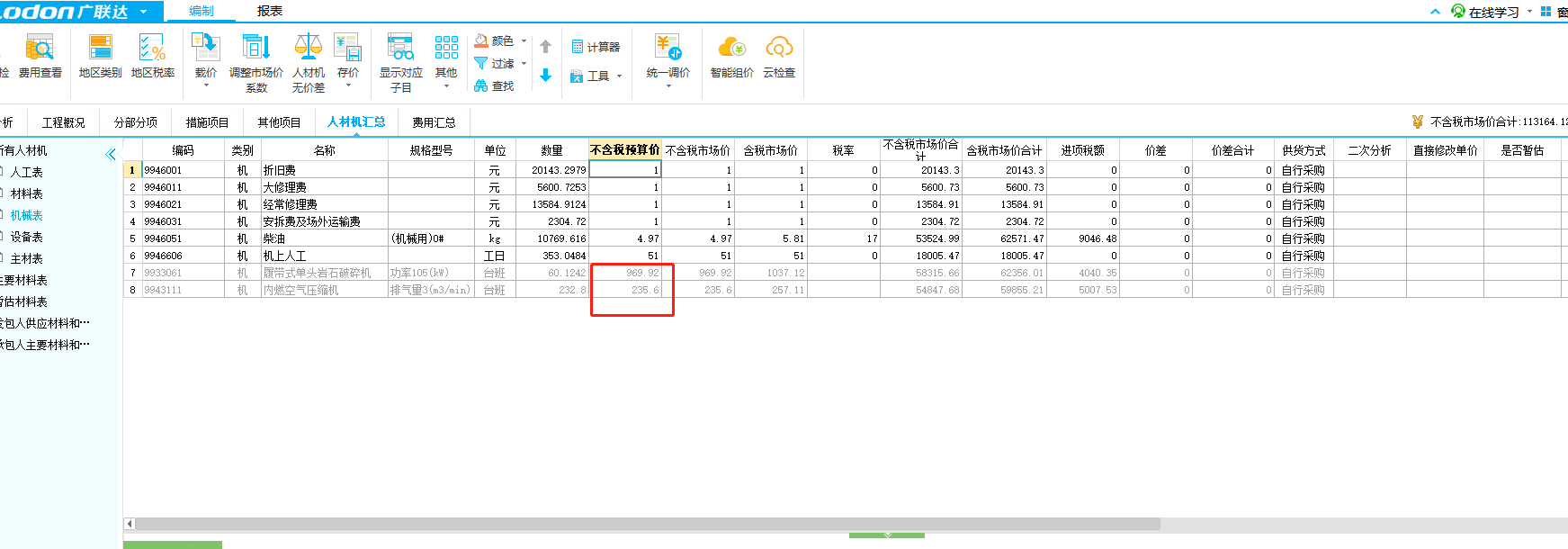Click the 含税市场价 column header
The height and width of the screenshot is (549, 1568).
(x=771, y=150)
